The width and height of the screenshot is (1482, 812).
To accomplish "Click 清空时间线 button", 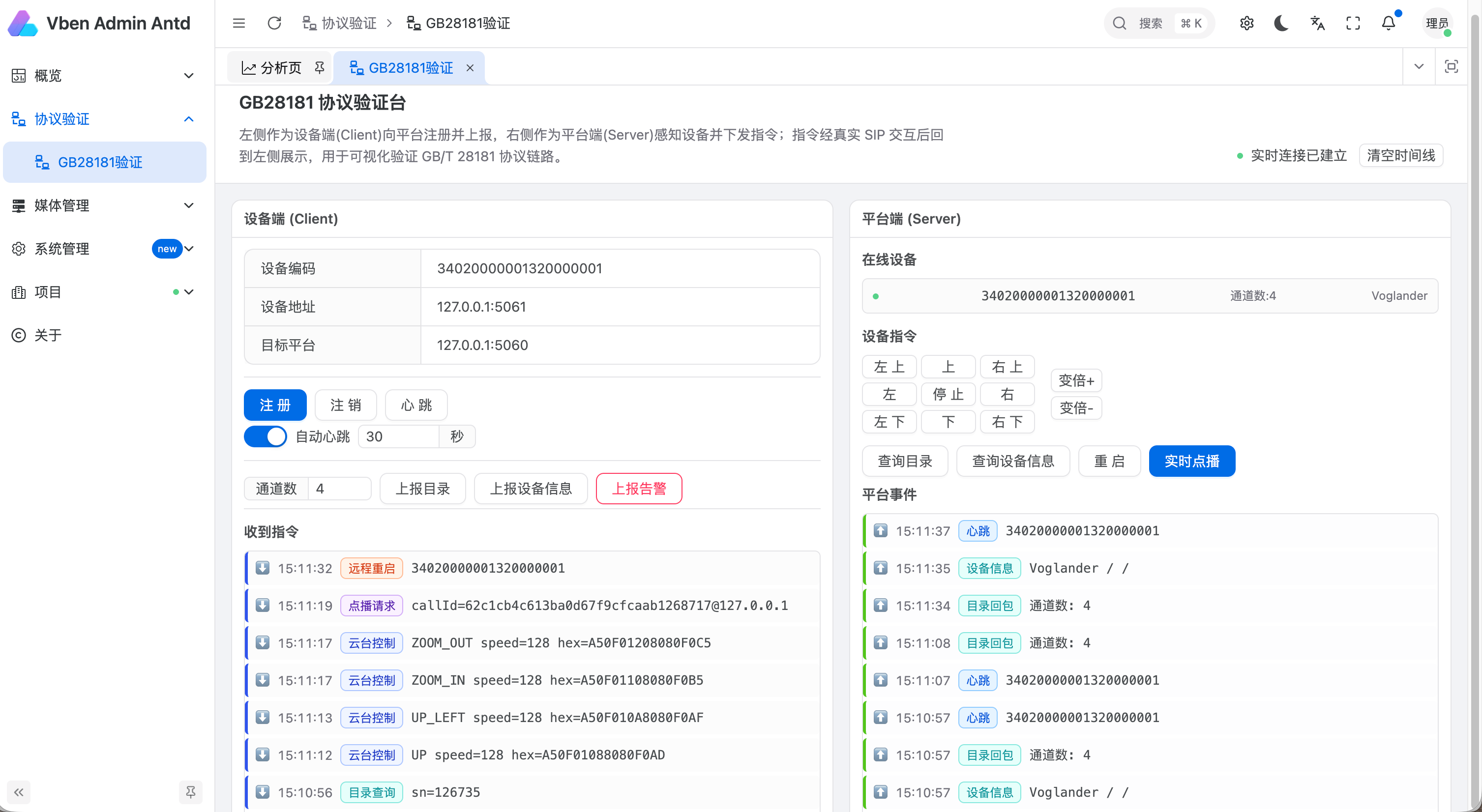I will tap(1401, 155).
